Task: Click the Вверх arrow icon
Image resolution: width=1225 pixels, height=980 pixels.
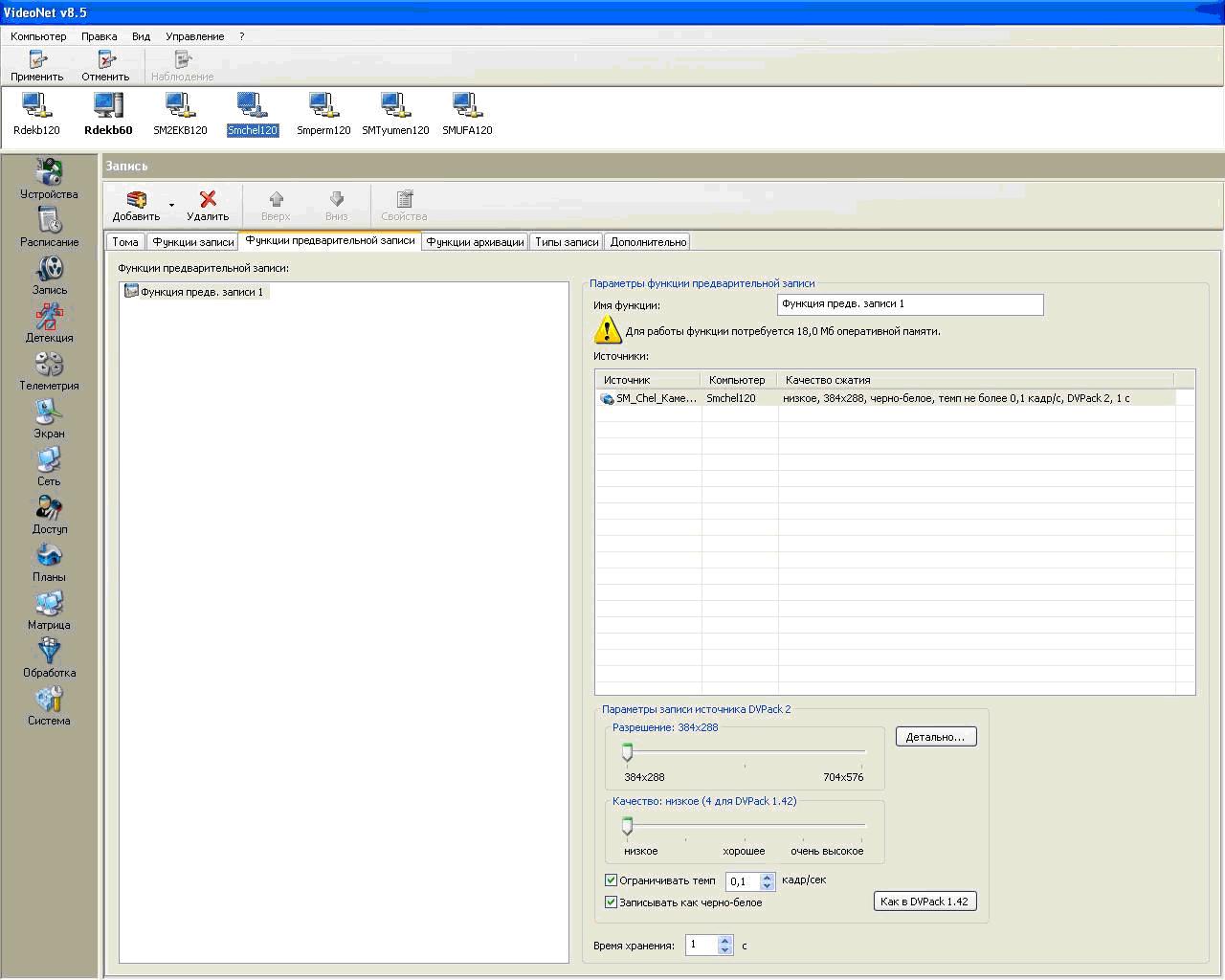Action: tap(276, 199)
